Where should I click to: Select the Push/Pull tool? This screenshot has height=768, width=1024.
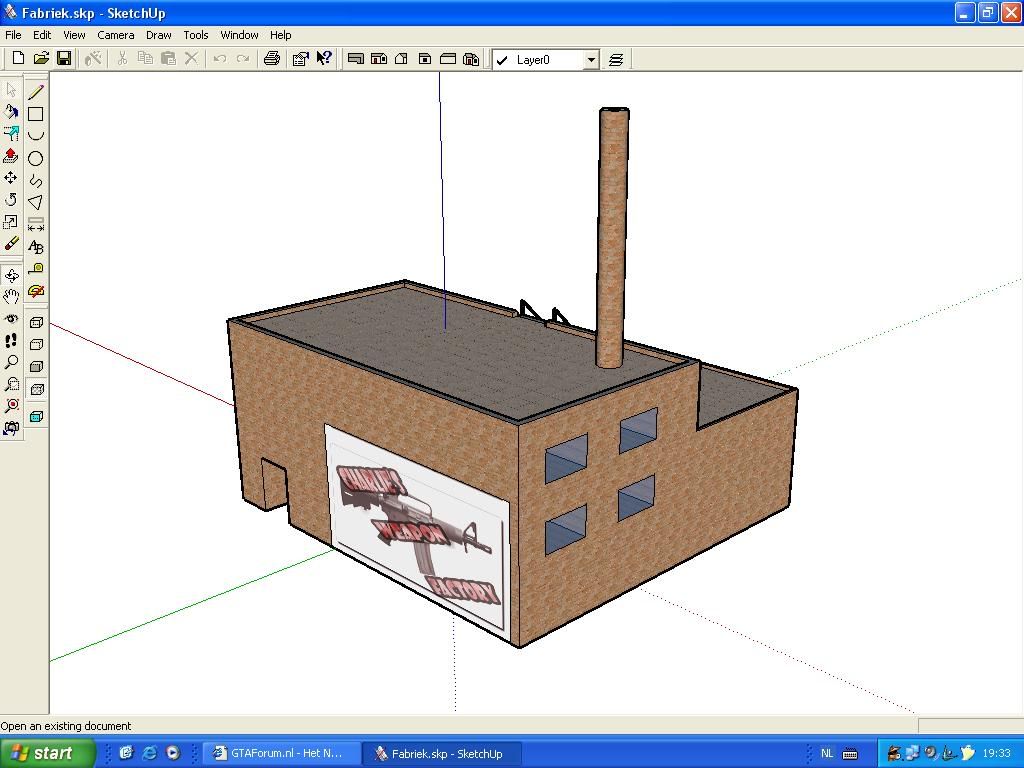[11, 156]
